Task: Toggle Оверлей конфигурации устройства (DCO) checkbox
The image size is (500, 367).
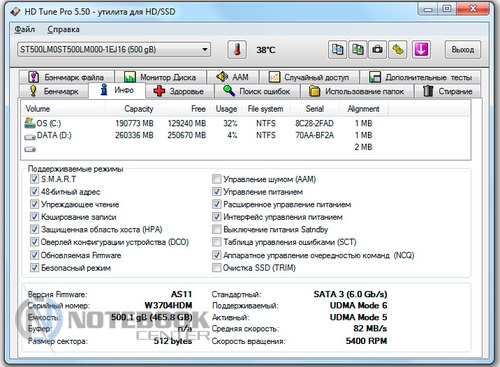Action: tap(34, 242)
